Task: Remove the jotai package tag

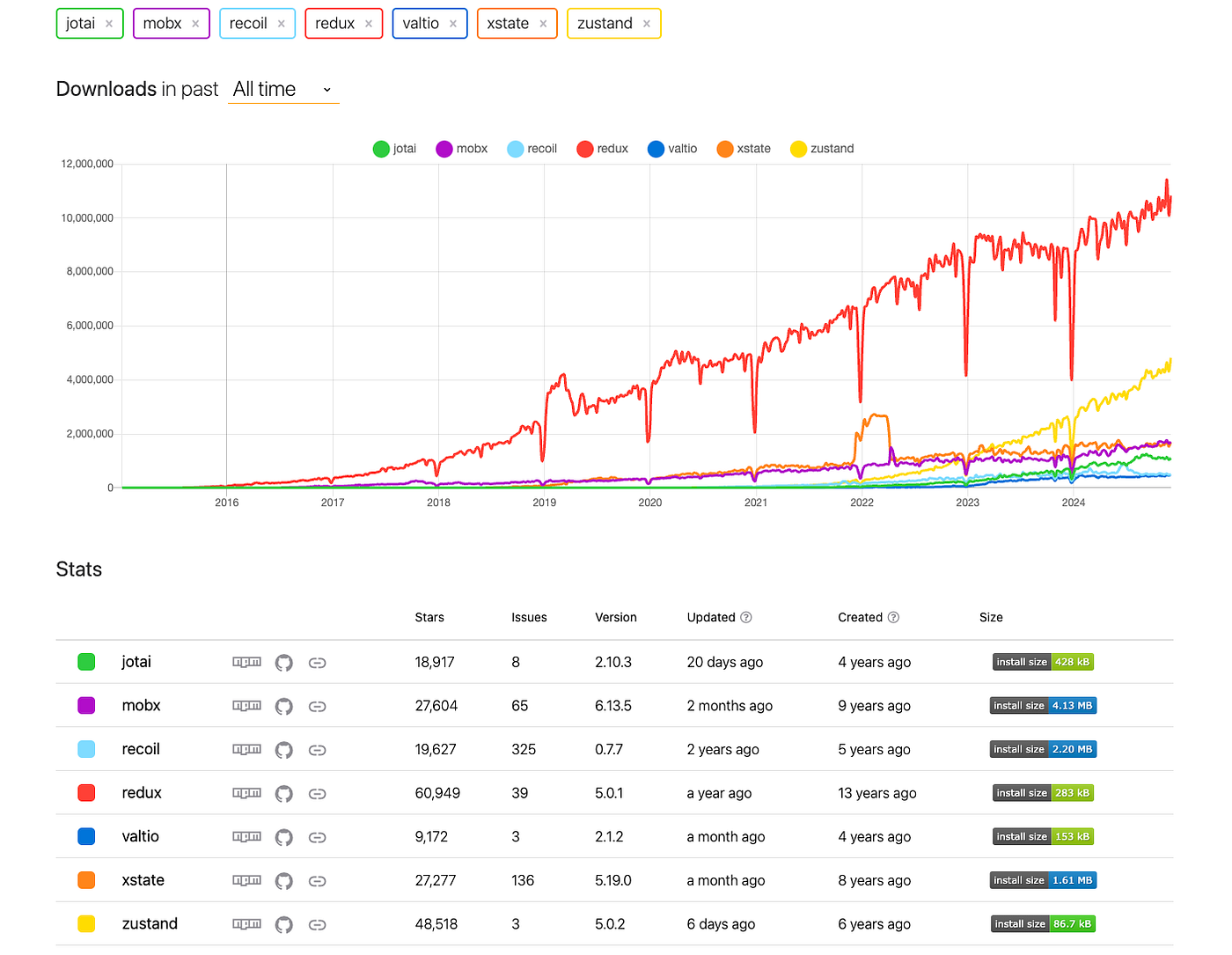Action: [x=109, y=24]
